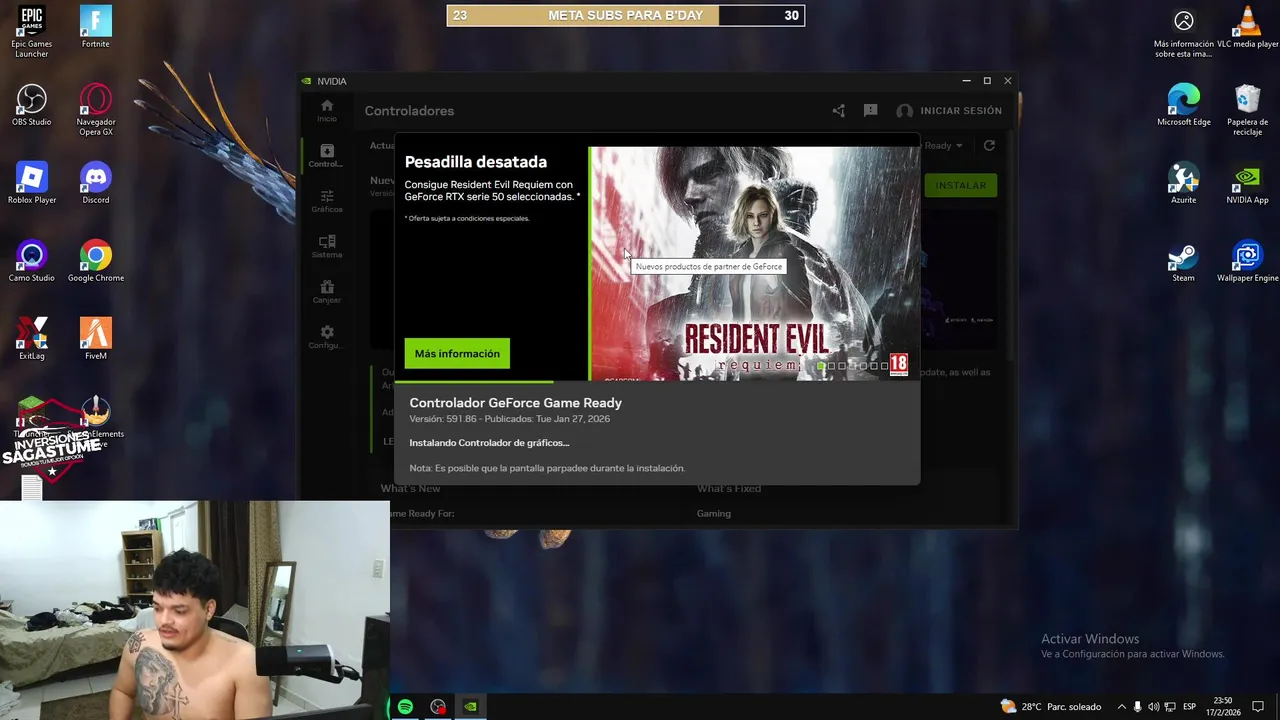
Task: Open Navegador Opera GX desktop icon
Action: pos(96,110)
